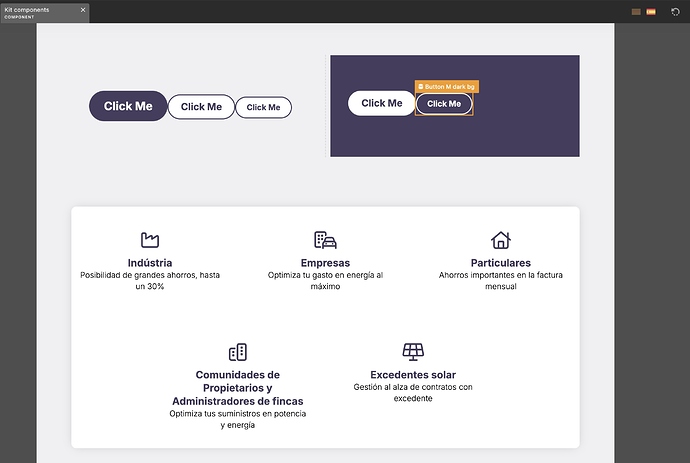Click the buildings icon above Comunidades de Propietarios
690x463 pixels.
pos(237,352)
